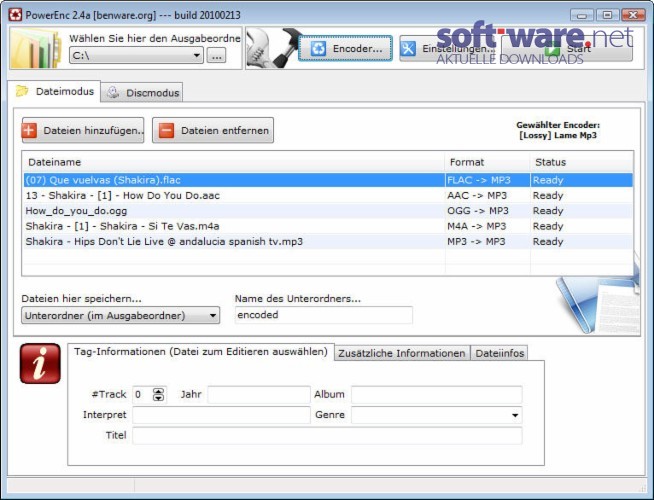
Task: Click the Album input field
Action: [x=437, y=394]
